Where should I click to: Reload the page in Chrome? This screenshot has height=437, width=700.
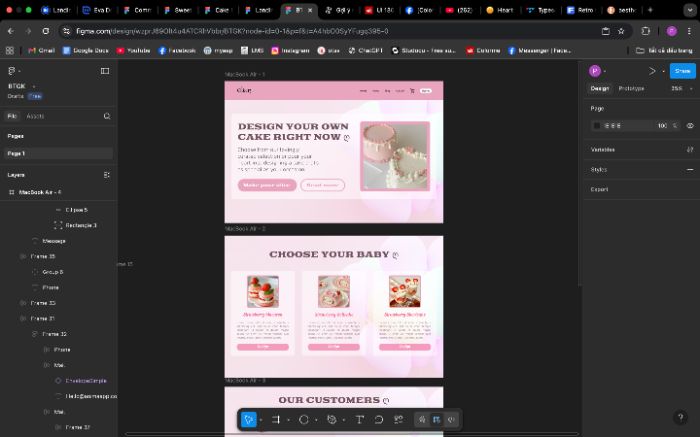click(x=46, y=31)
